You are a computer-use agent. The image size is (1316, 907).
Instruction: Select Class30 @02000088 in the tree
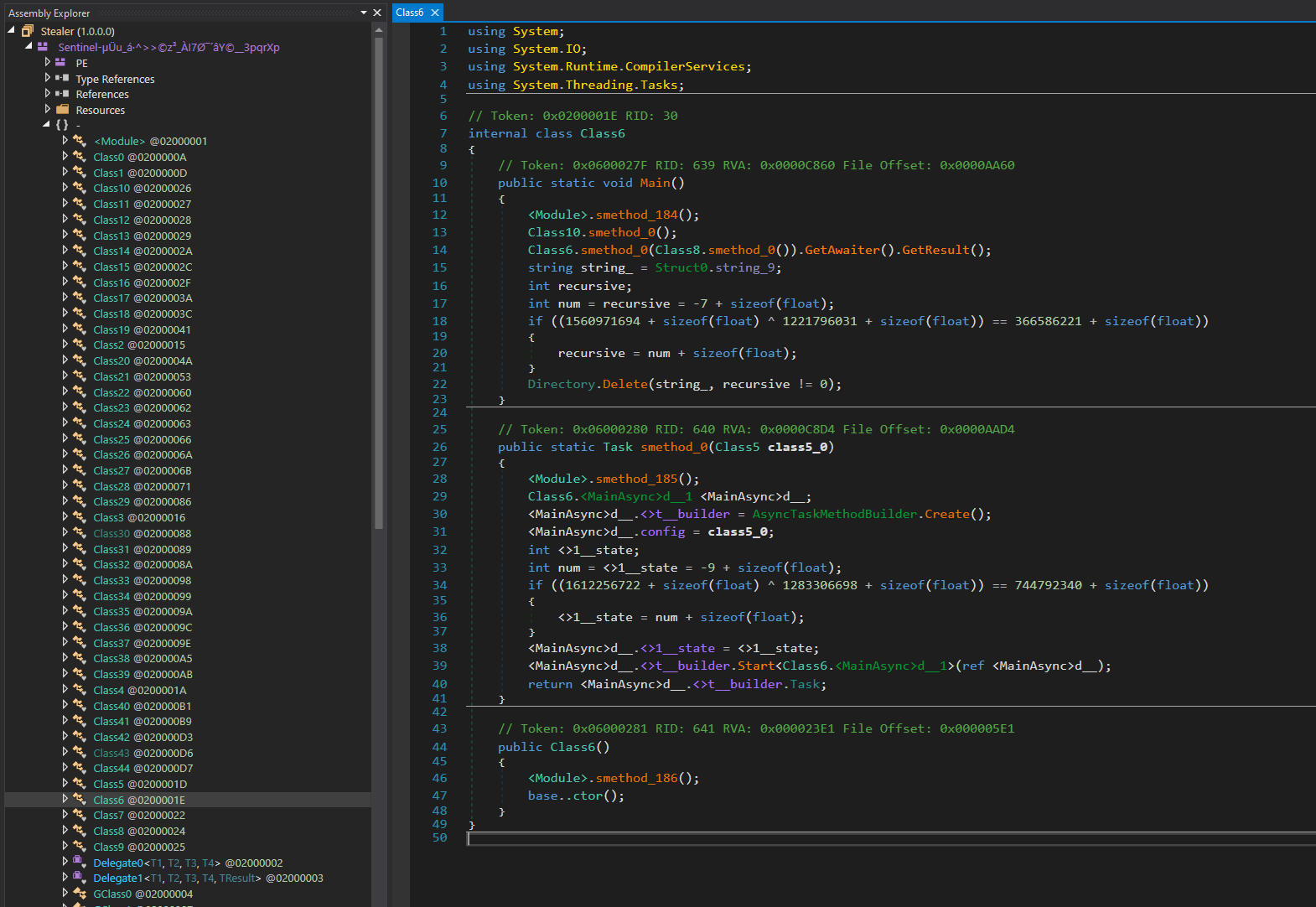142,533
